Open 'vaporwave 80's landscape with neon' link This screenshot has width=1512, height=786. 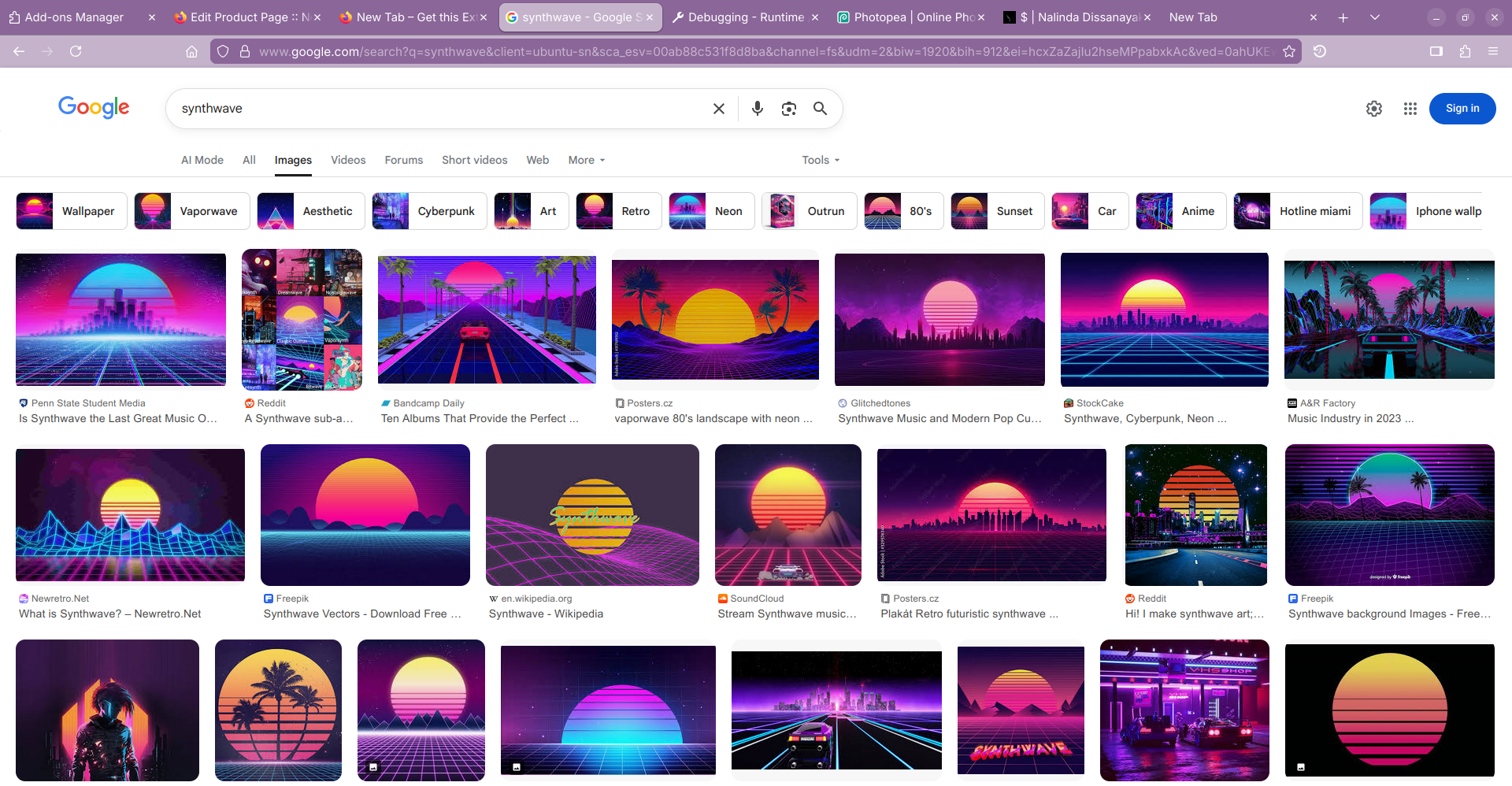pos(713,418)
